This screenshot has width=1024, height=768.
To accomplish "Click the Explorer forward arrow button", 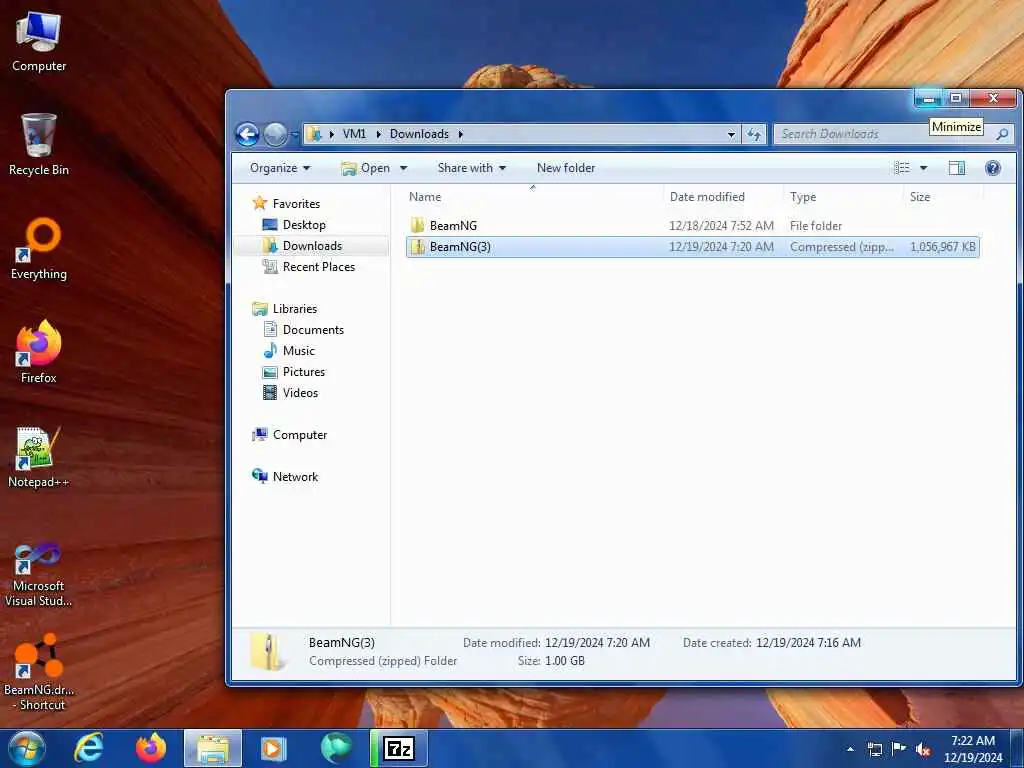I will [x=275, y=135].
